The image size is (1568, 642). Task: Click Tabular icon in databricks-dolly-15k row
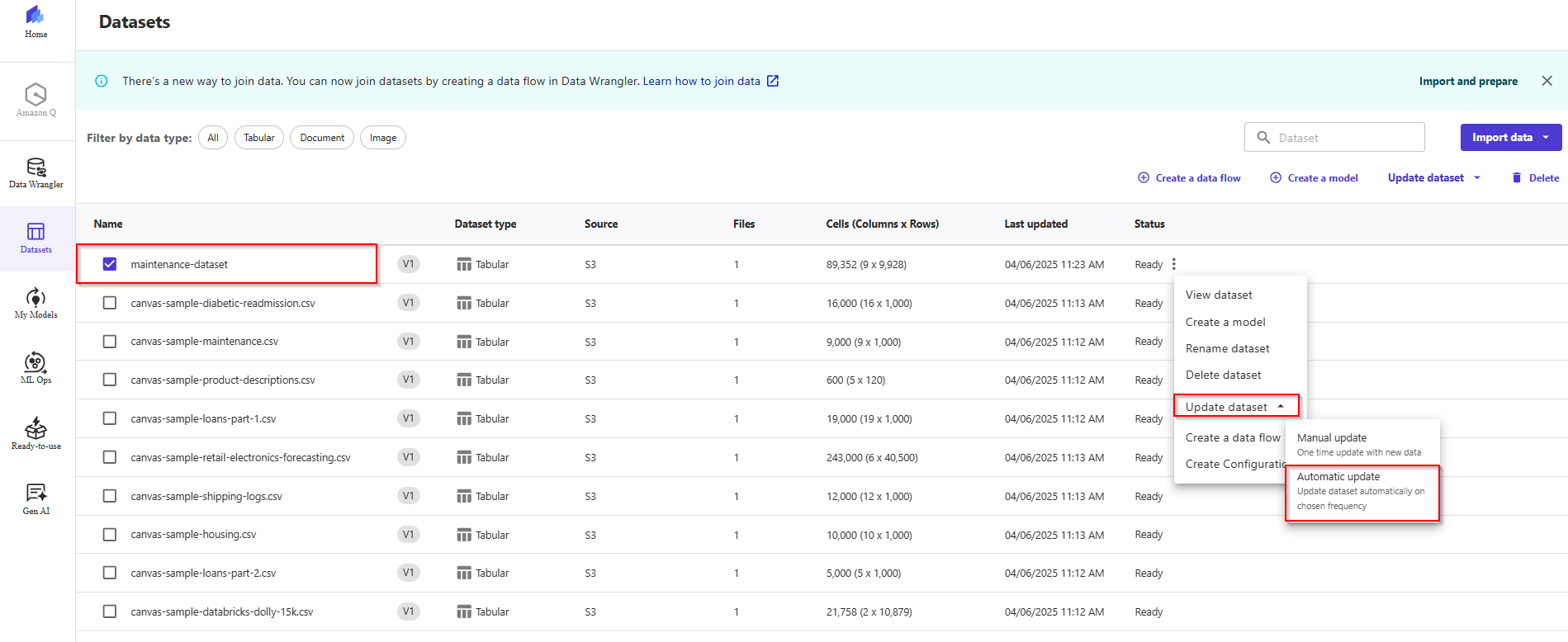(x=464, y=611)
